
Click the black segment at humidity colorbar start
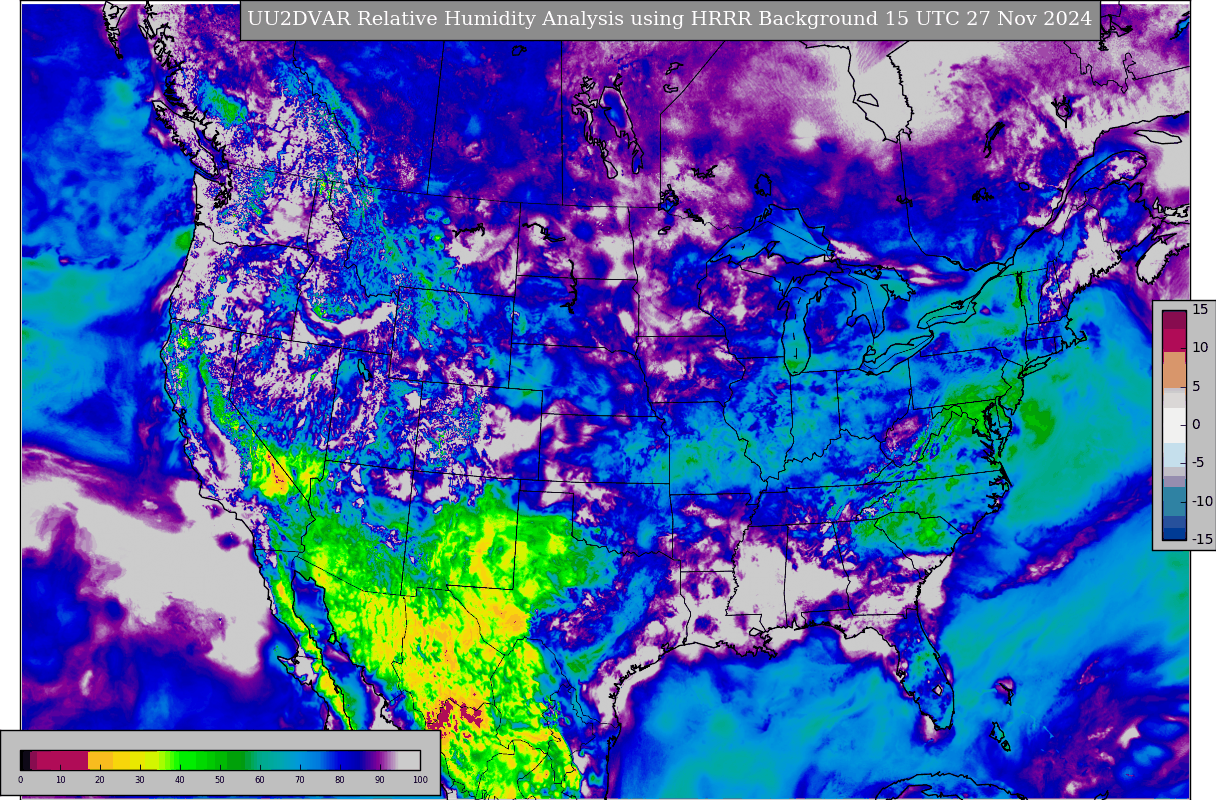coord(25,760)
